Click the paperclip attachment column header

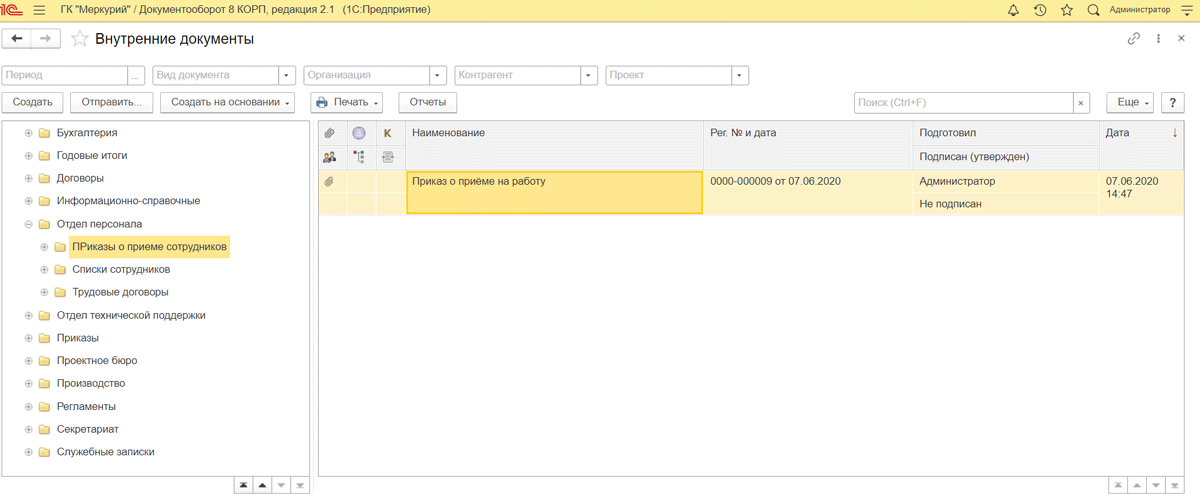point(329,133)
